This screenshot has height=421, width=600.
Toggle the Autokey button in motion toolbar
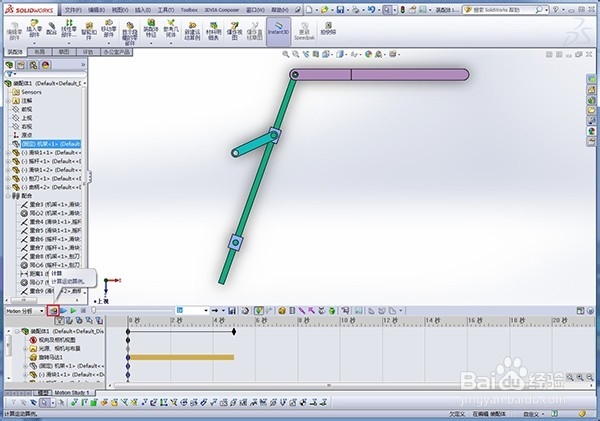[x=259, y=310]
